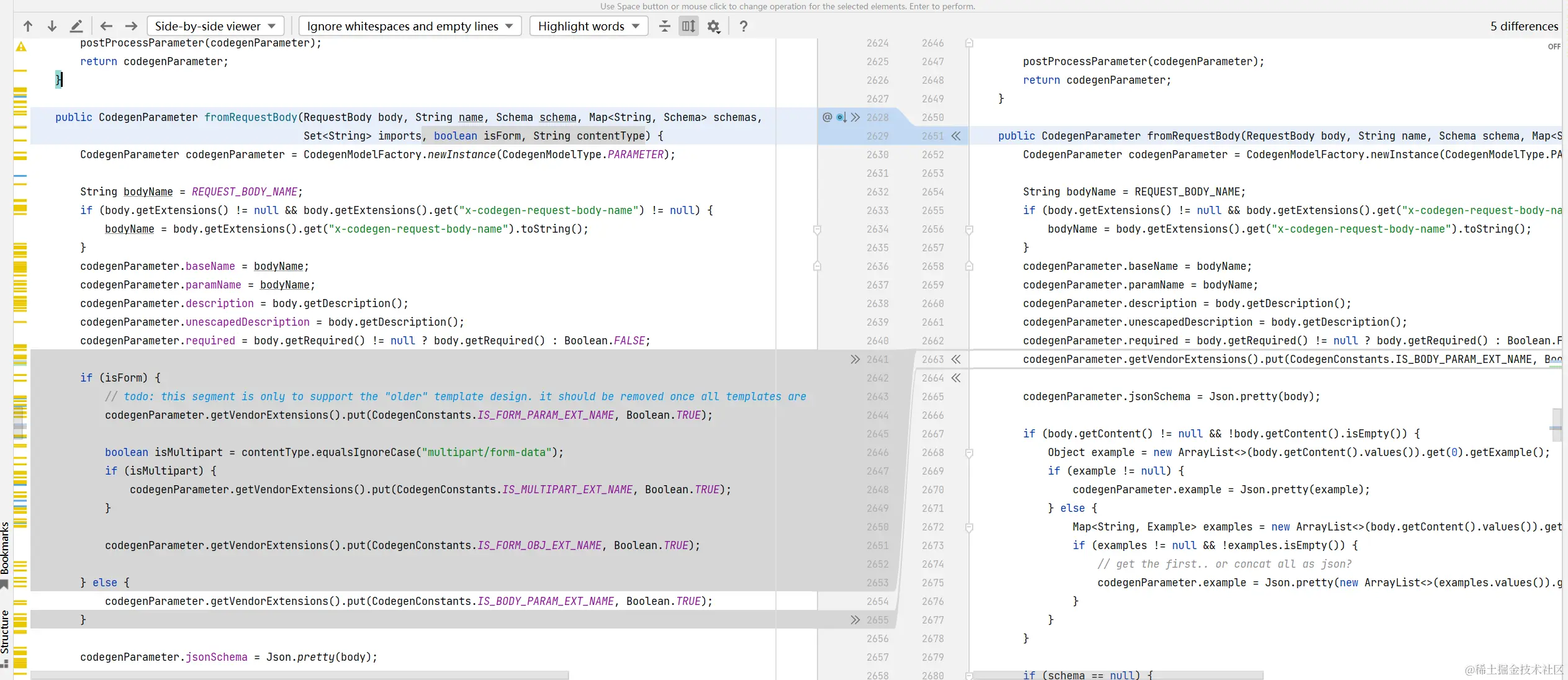This screenshot has width=1568, height=680.
Task: Open the help question mark
Action: pos(743,26)
